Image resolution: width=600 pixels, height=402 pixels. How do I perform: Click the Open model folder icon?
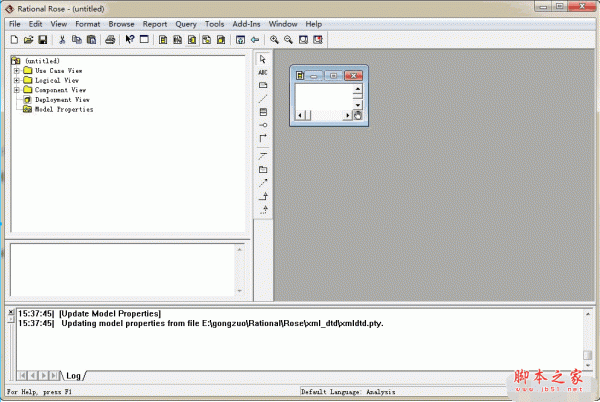[x=28, y=39]
